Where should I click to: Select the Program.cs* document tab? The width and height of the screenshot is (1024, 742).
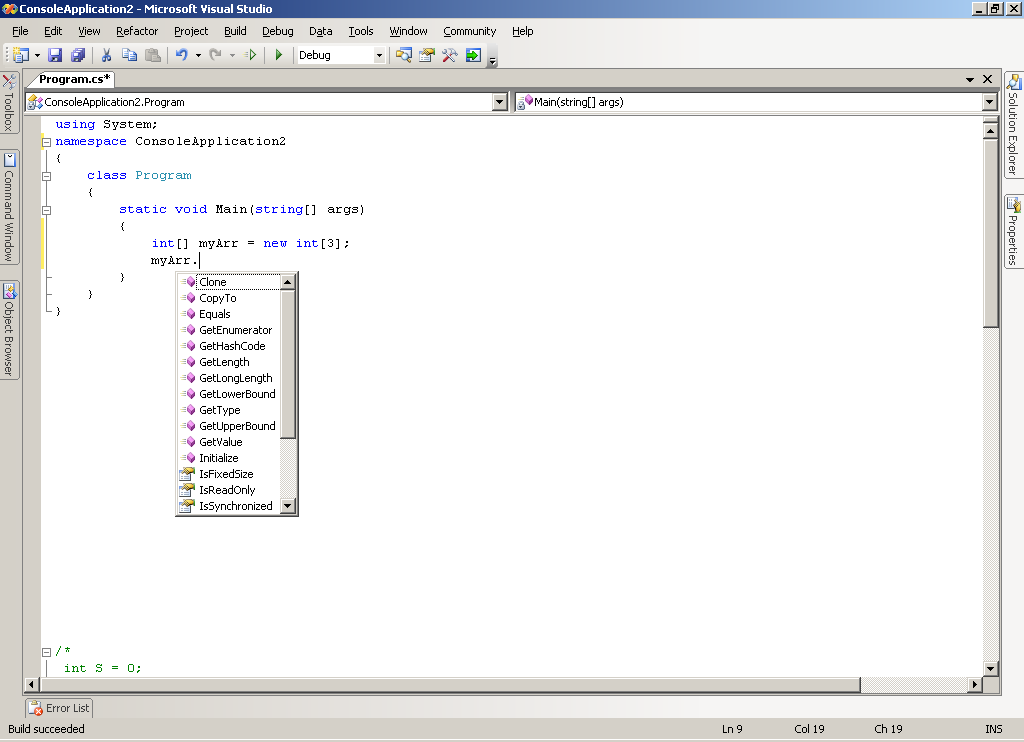(x=74, y=79)
